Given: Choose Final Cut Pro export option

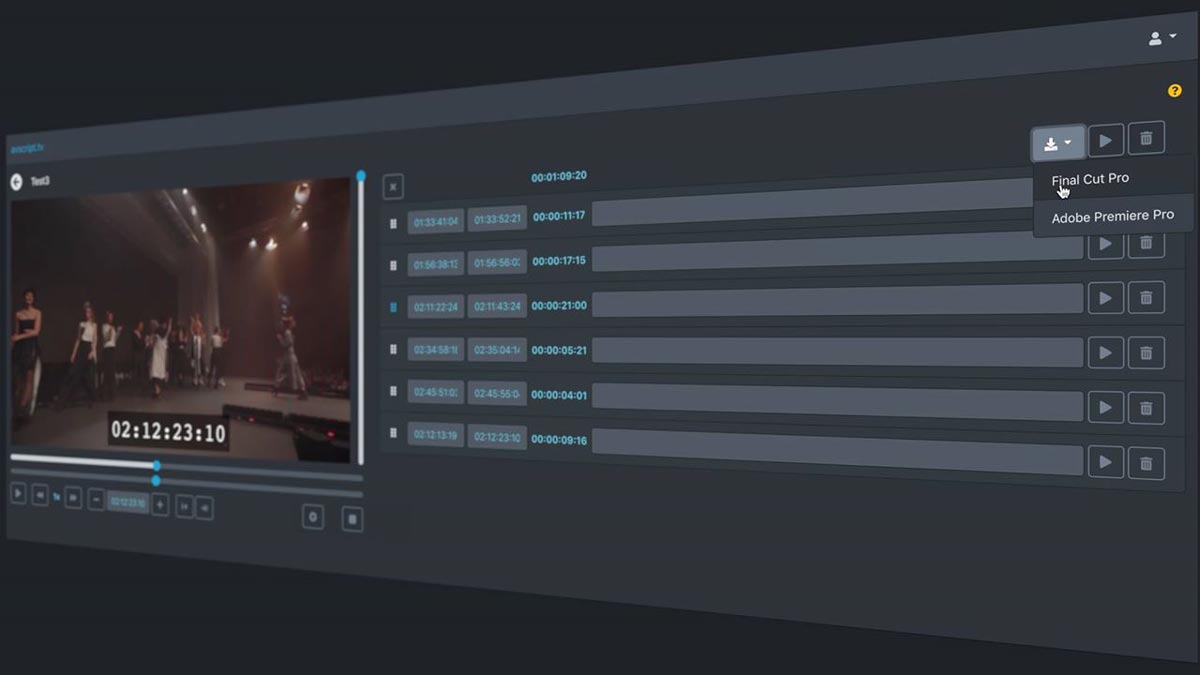Looking at the screenshot, I should [x=1090, y=179].
